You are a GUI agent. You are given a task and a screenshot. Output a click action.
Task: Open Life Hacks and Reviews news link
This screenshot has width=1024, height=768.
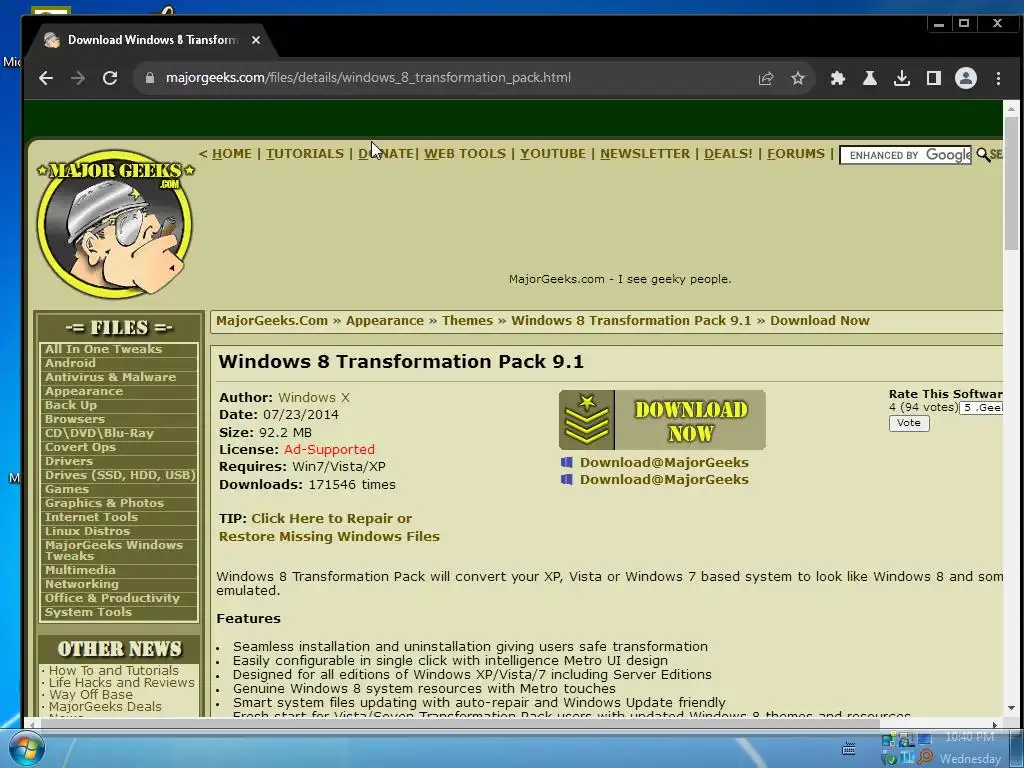[x=121, y=682]
